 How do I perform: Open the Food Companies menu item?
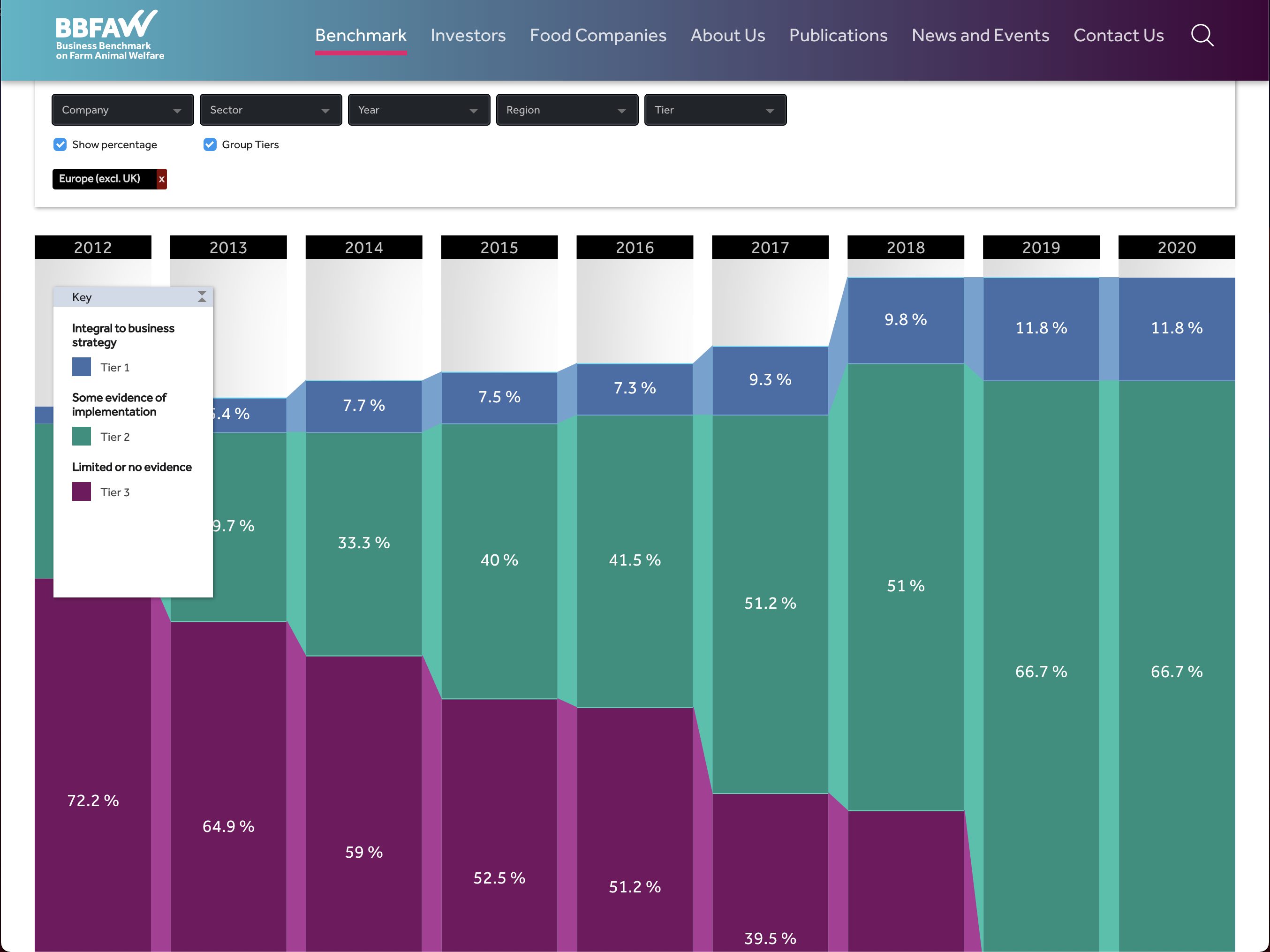(x=597, y=36)
